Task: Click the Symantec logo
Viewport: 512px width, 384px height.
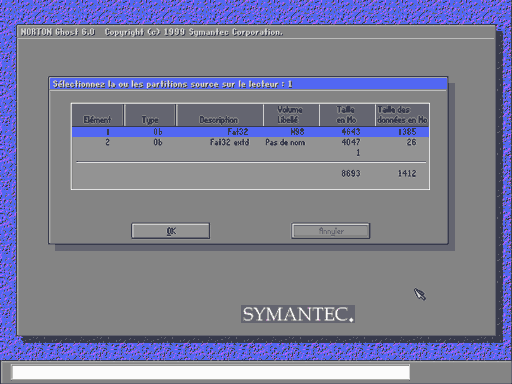Action: pyautogui.click(x=298, y=314)
